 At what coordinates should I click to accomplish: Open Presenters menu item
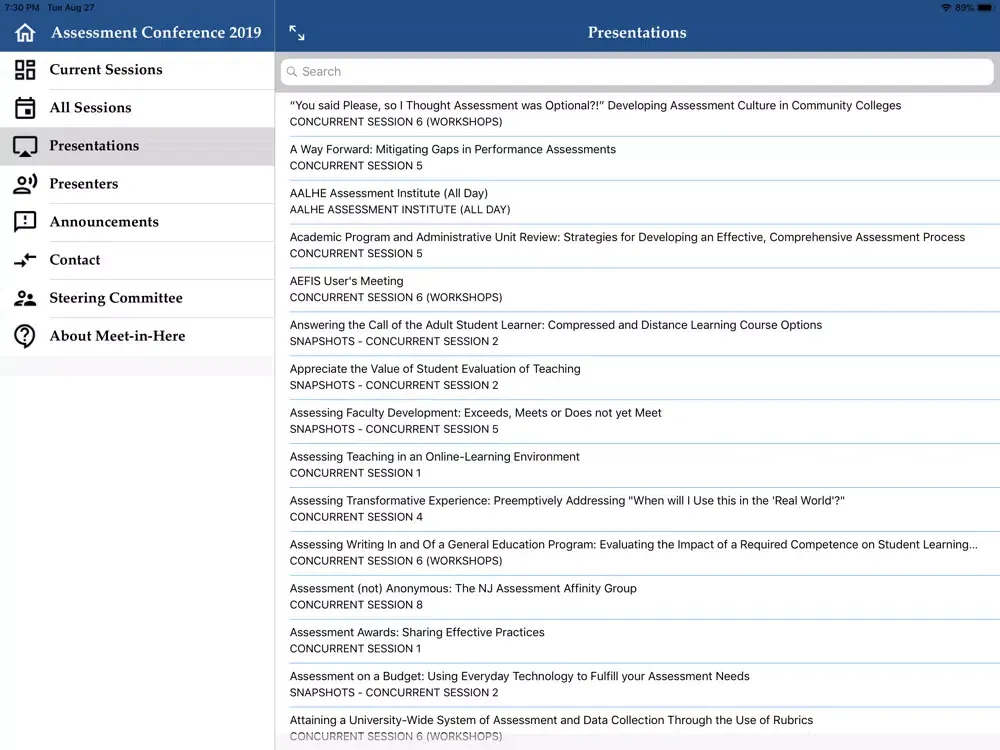pos(137,184)
